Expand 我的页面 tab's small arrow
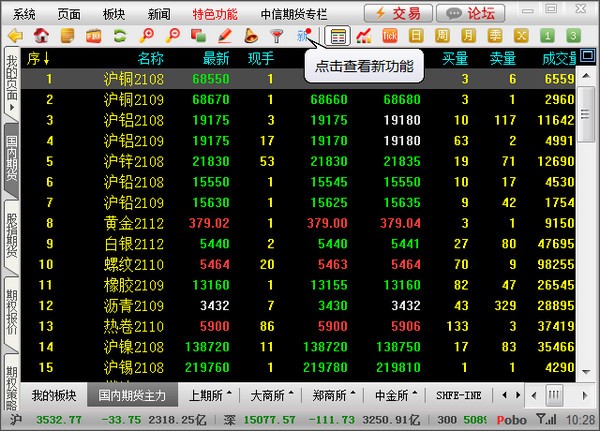The image size is (600, 431). tap(12, 108)
